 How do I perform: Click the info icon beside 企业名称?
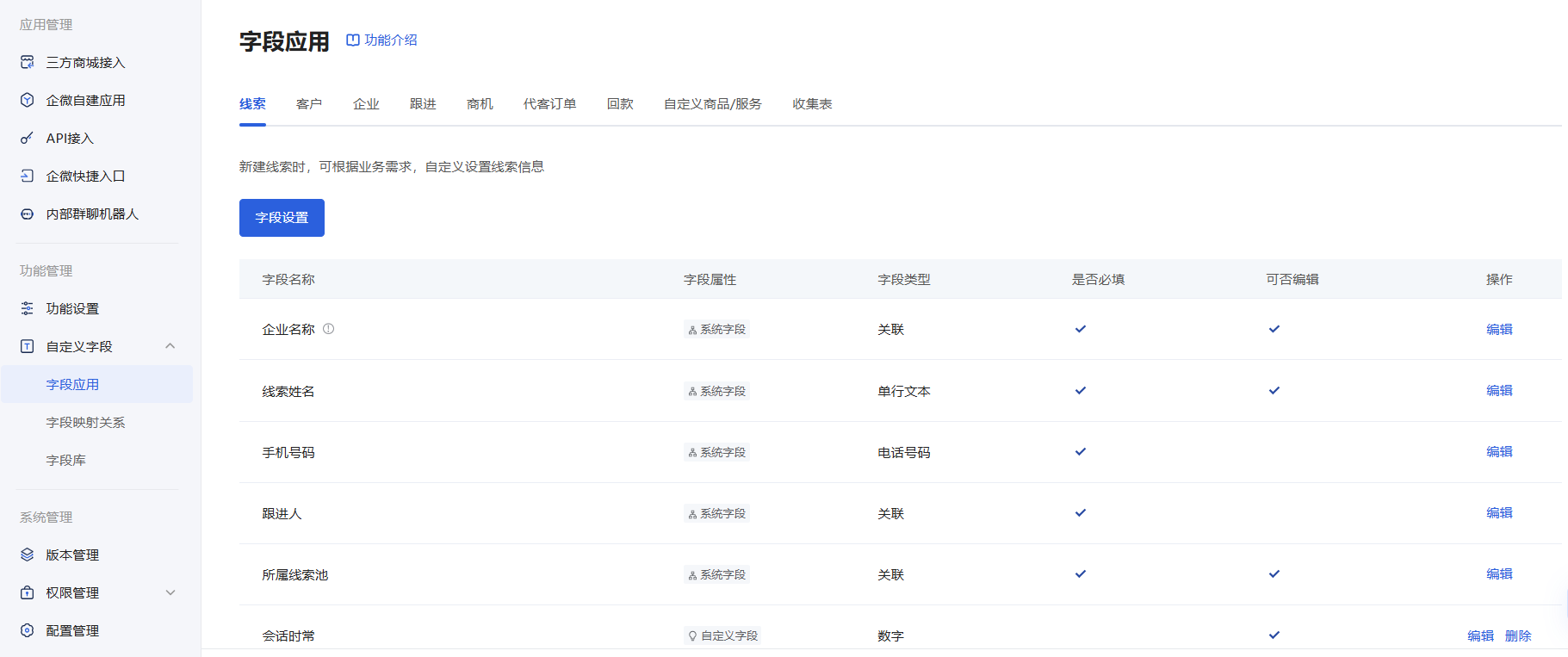tap(329, 329)
